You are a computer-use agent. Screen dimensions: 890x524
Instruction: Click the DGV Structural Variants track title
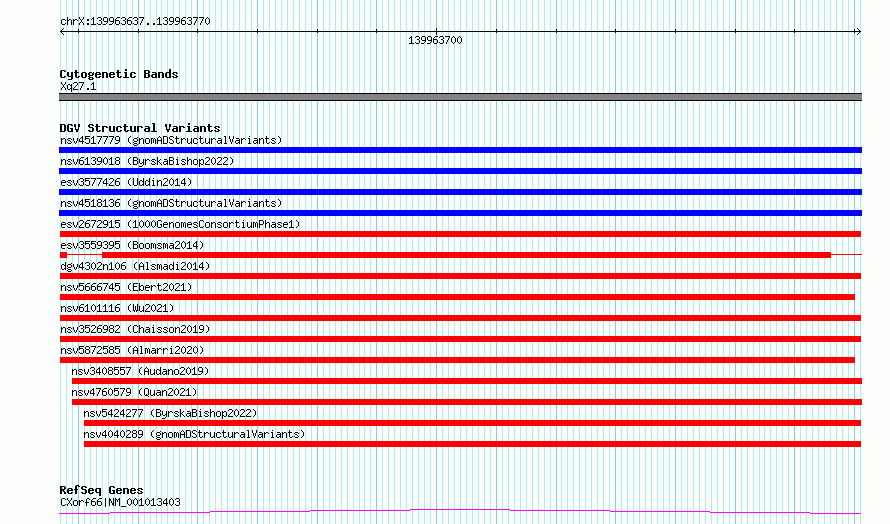[140, 128]
